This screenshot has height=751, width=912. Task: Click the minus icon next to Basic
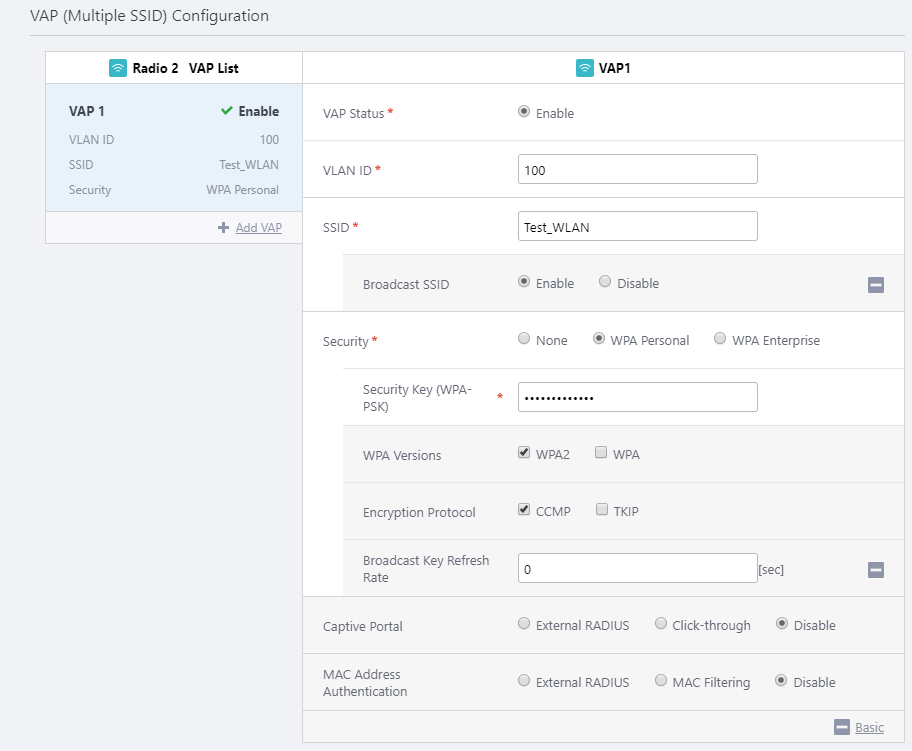click(842, 727)
